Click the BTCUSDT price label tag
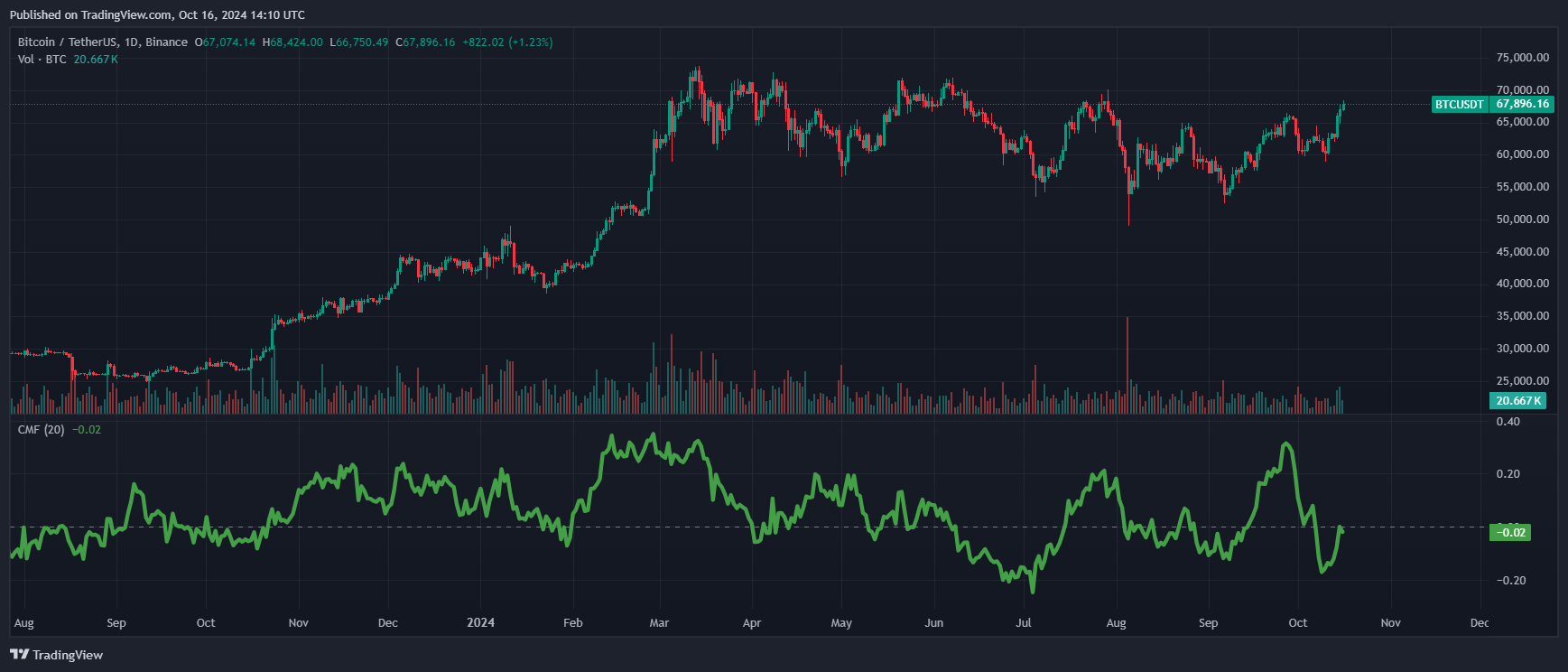 (x=1460, y=104)
